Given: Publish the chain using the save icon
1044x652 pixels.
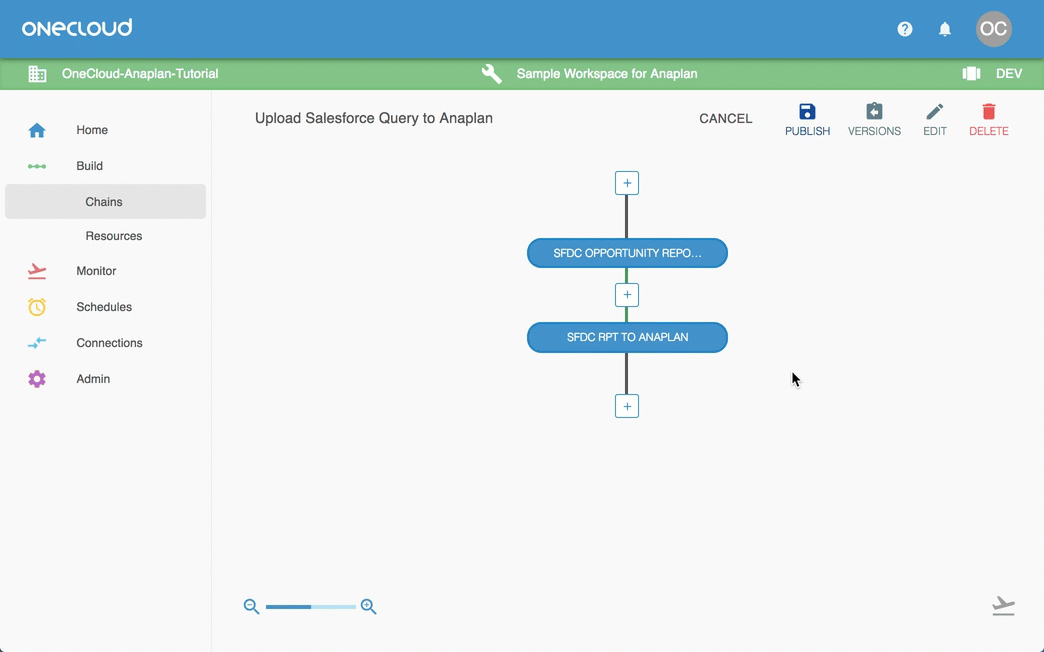Looking at the screenshot, I should coord(807,111).
